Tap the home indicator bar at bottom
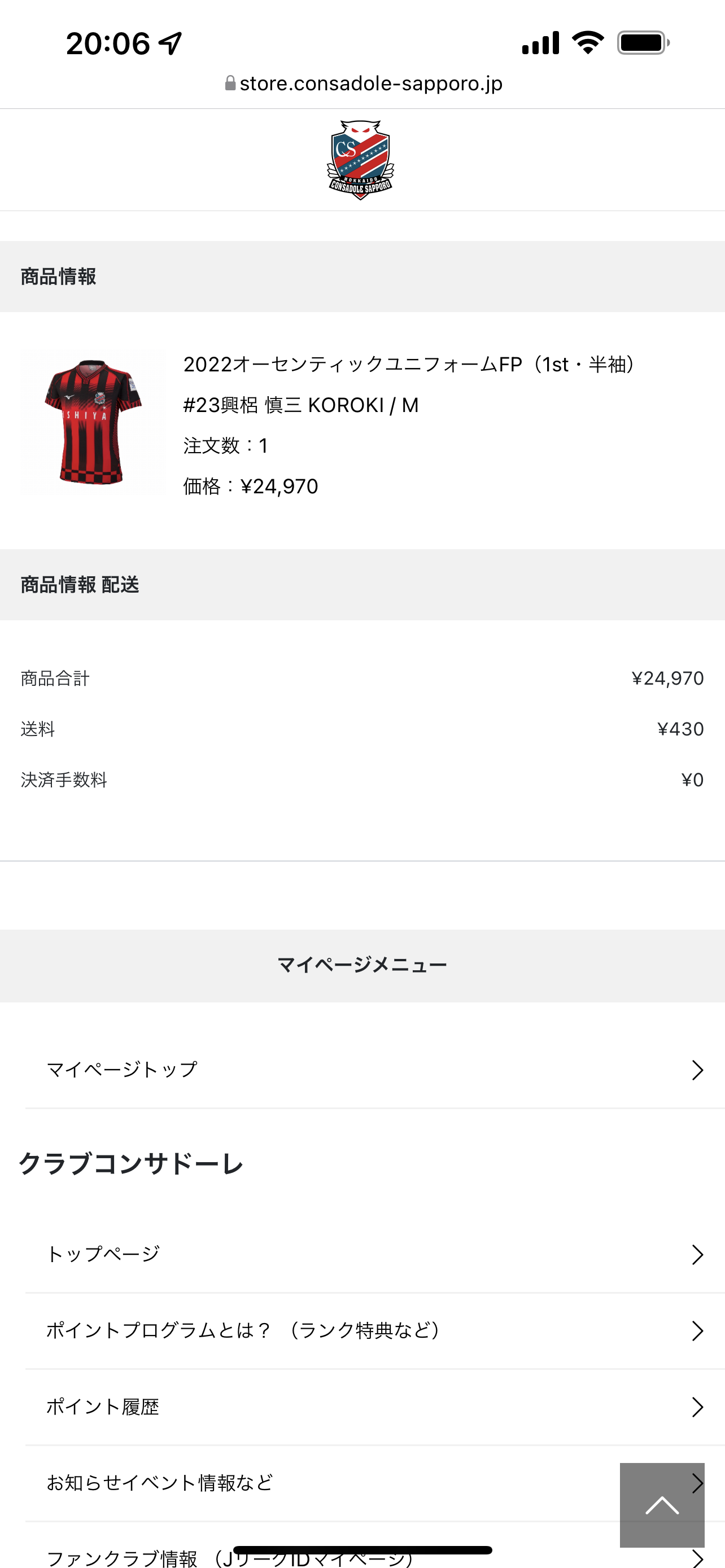 (362, 1551)
